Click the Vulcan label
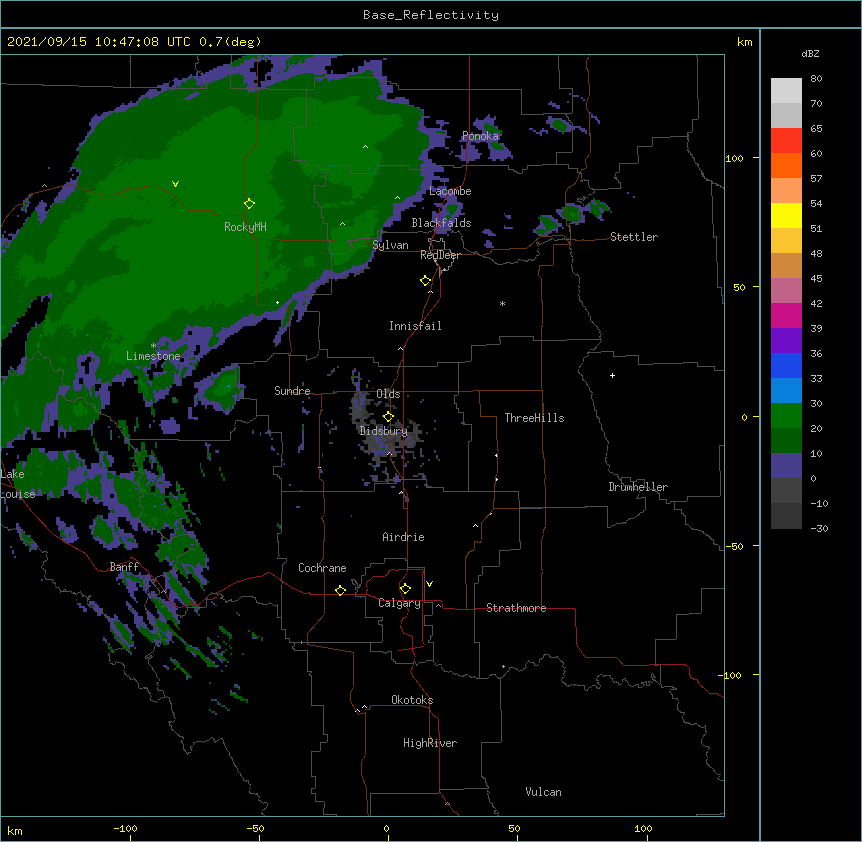 (x=543, y=792)
